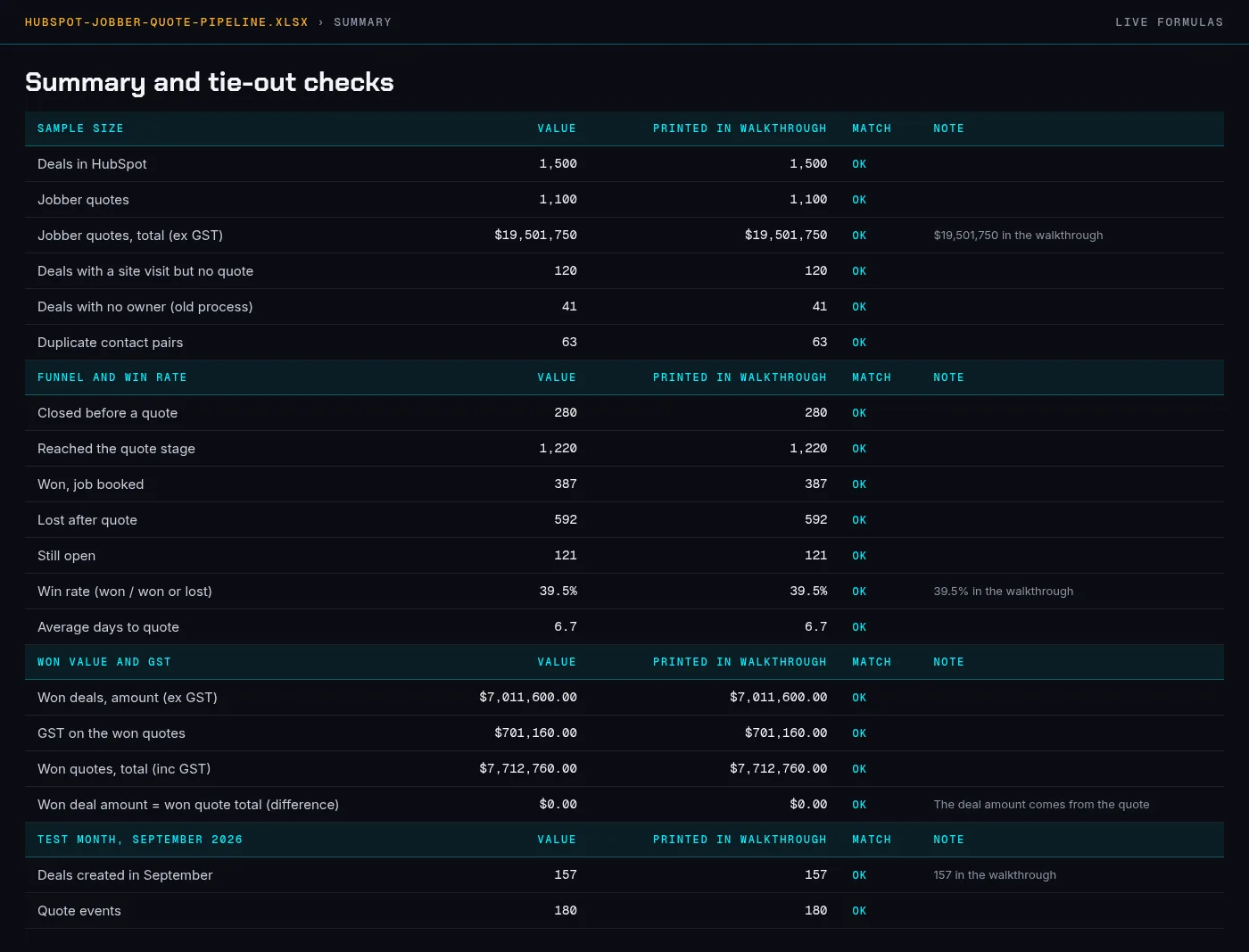Click the Test Month, September 2026 header
Viewport: 1249px width, 952px height.
(x=140, y=840)
